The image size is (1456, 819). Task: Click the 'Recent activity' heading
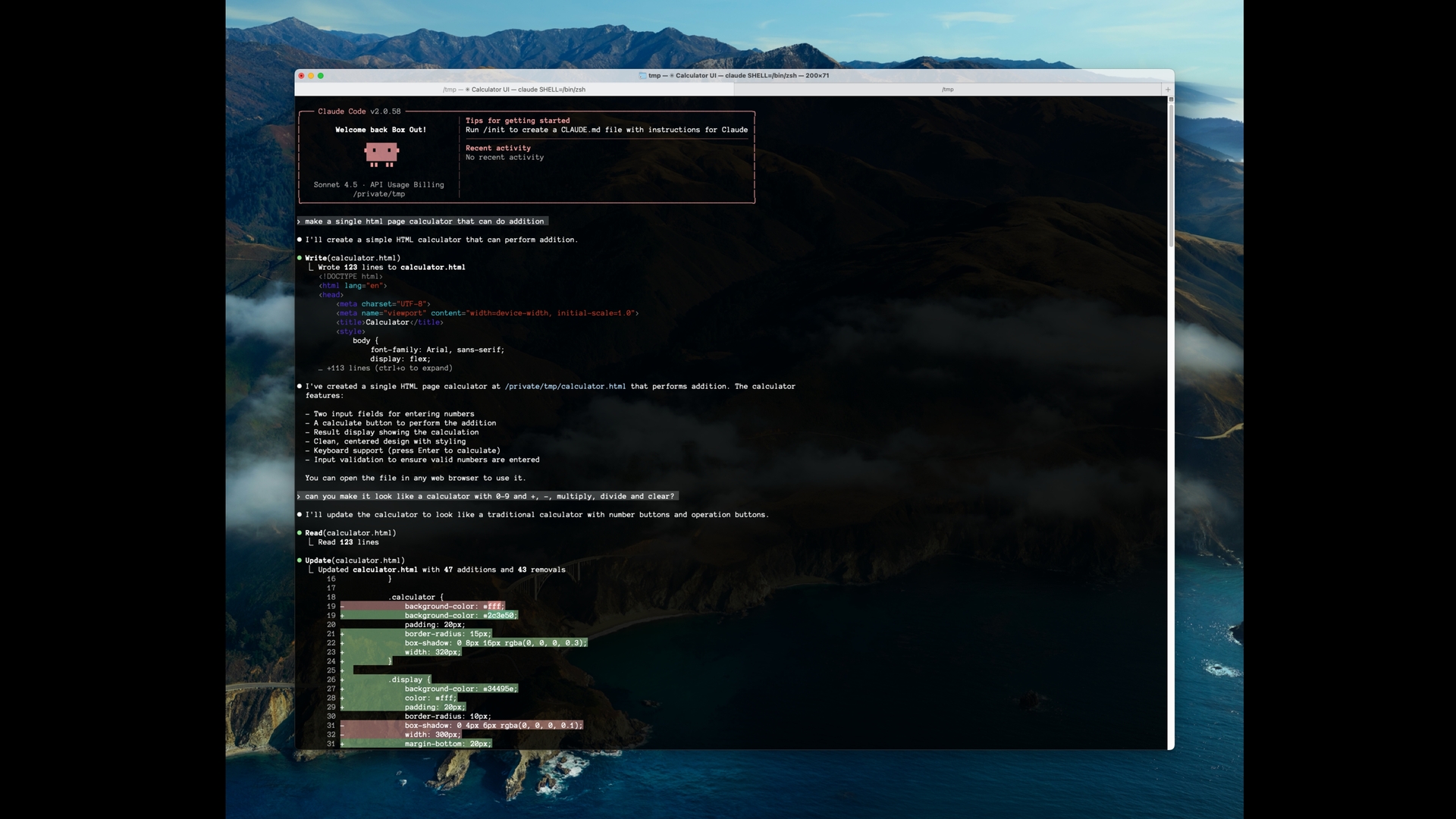[497, 148]
